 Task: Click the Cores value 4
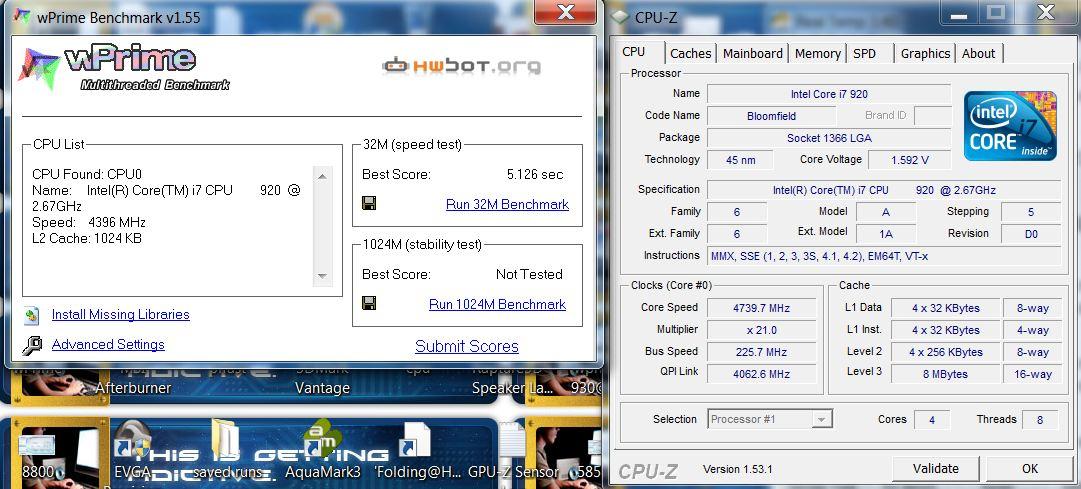coord(932,419)
